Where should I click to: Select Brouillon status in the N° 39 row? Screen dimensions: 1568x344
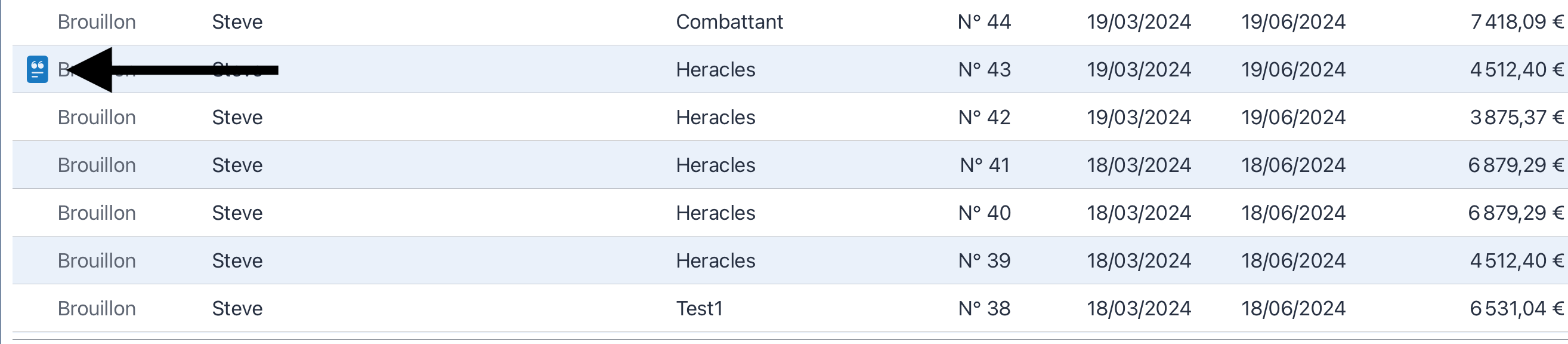pos(97,260)
